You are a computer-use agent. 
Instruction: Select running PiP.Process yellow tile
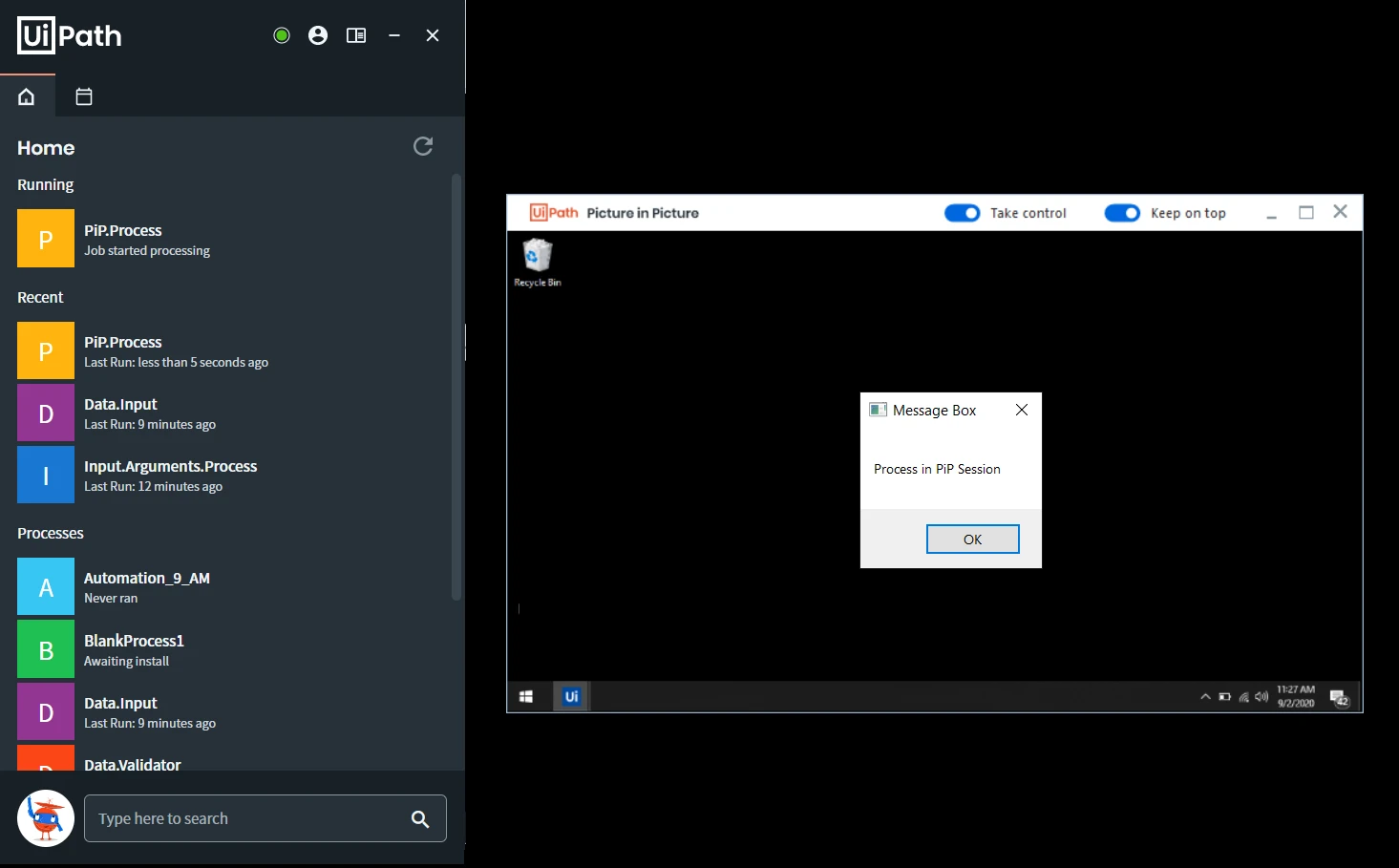tap(46, 239)
